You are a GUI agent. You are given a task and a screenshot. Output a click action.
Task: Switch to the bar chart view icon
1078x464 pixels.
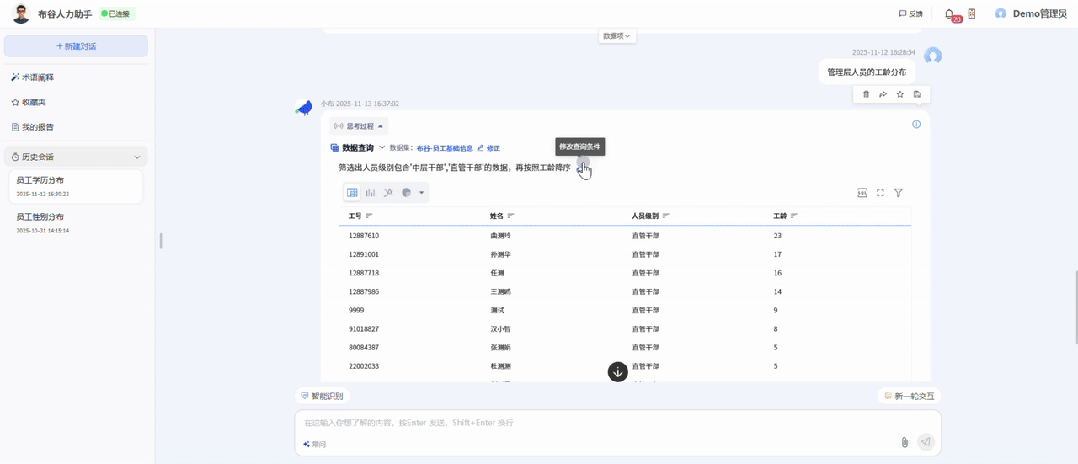(370, 192)
